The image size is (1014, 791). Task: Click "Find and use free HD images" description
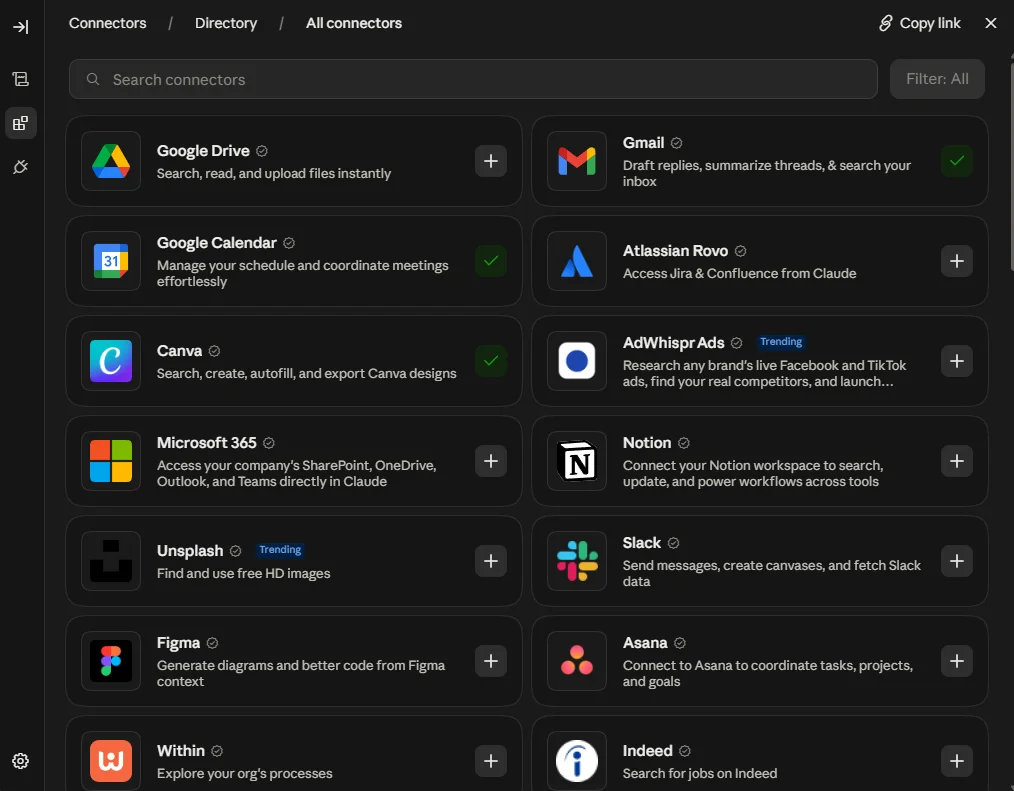click(x=243, y=573)
